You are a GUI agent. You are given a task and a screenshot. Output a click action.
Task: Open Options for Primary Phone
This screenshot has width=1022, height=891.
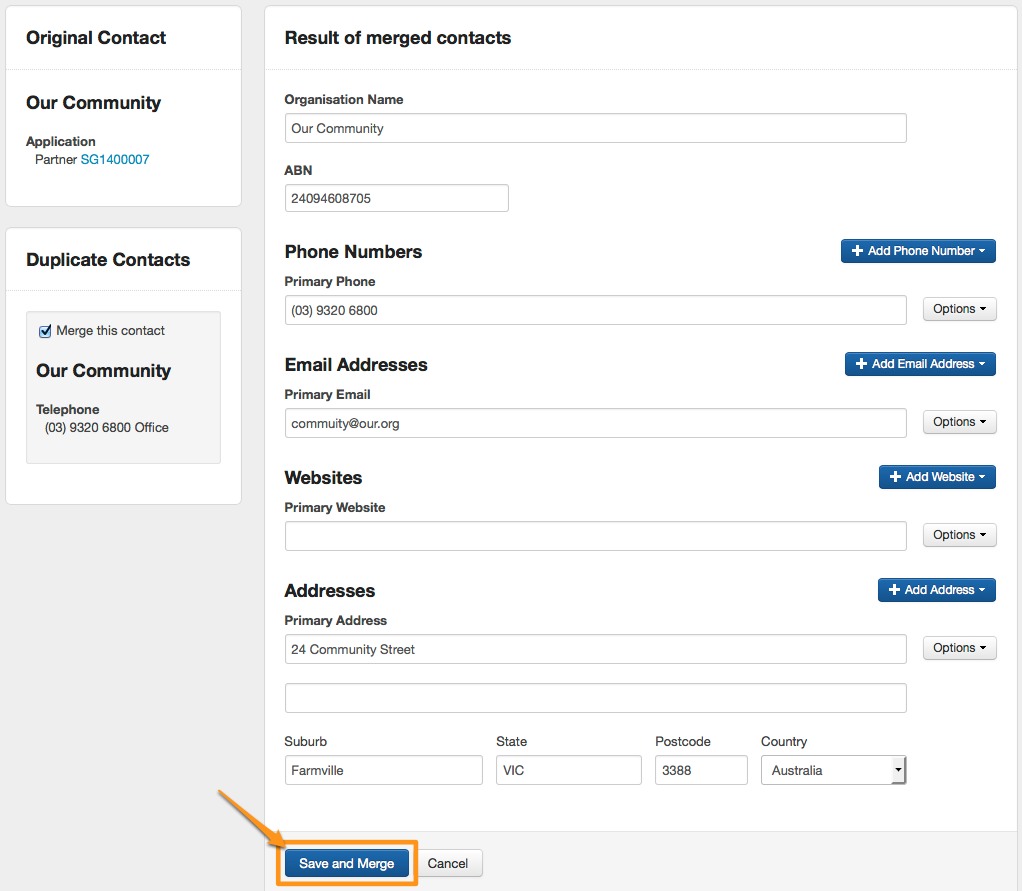coord(959,309)
